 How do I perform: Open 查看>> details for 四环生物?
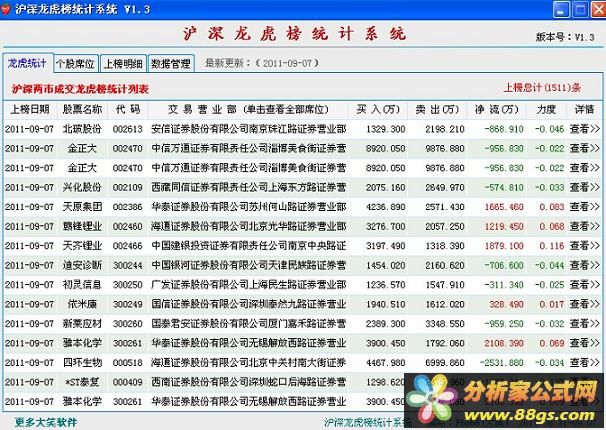point(584,363)
